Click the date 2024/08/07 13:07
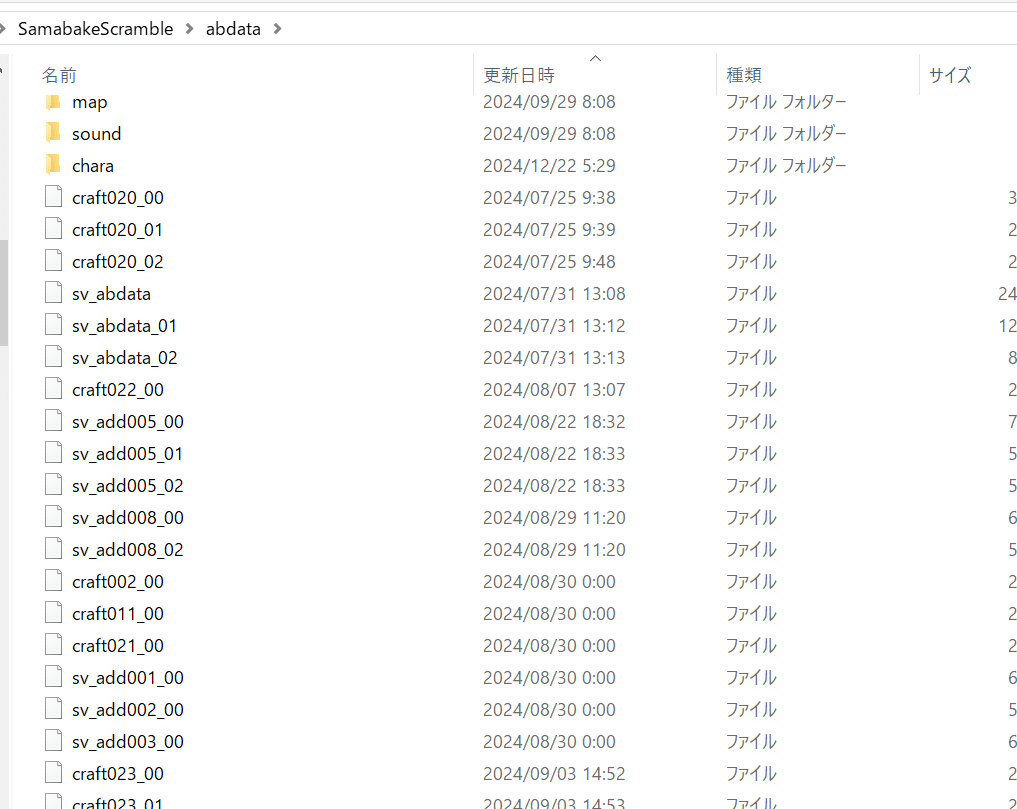Screen dimensions: 1017x809 tap(554, 390)
